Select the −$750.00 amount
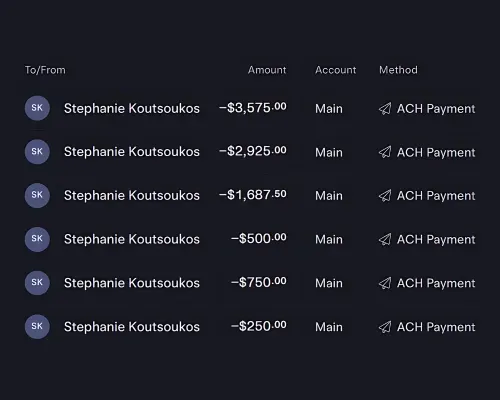 coord(259,283)
